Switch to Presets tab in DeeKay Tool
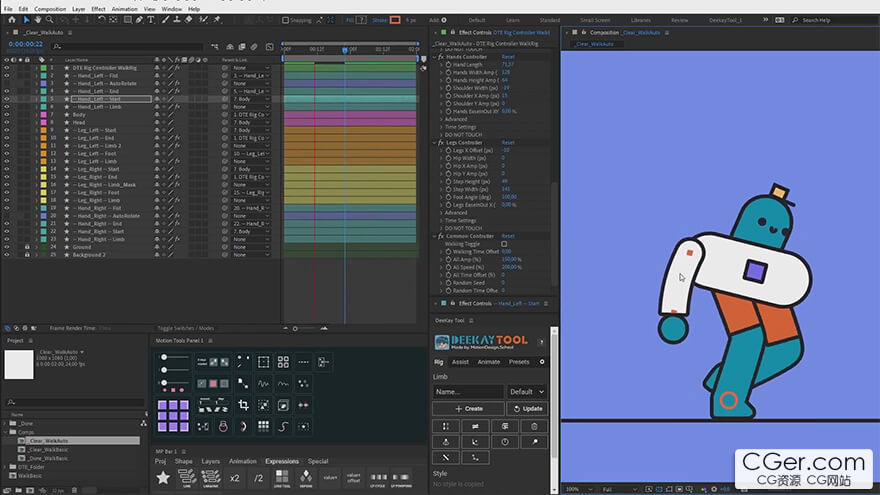Viewport: 880px width, 495px height. point(519,362)
